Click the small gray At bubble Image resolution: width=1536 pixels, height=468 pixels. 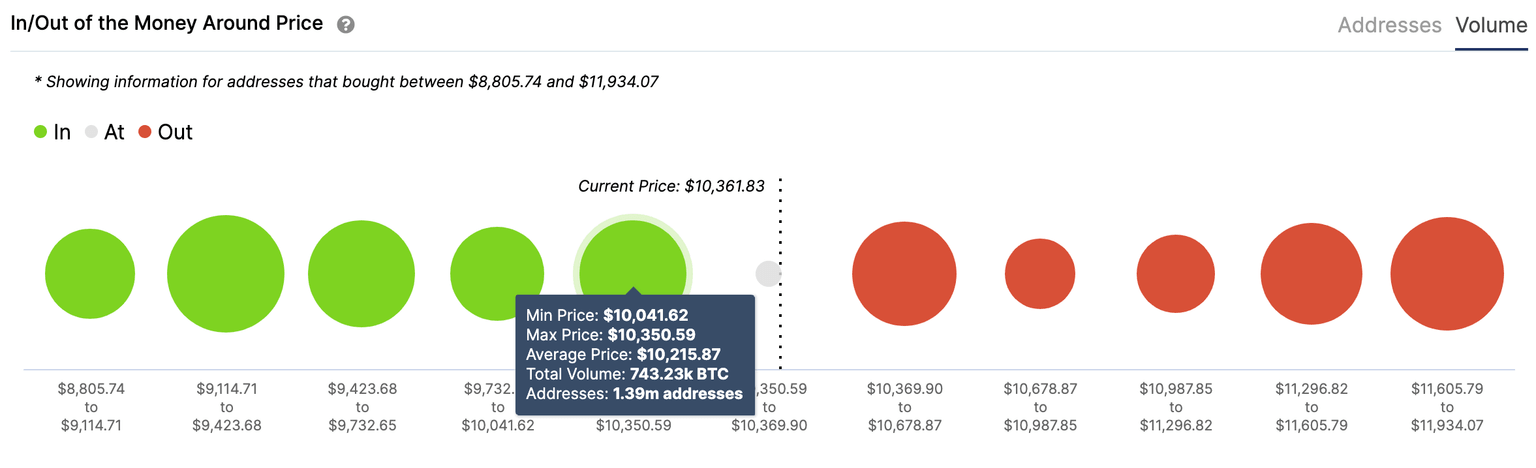tap(767, 273)
